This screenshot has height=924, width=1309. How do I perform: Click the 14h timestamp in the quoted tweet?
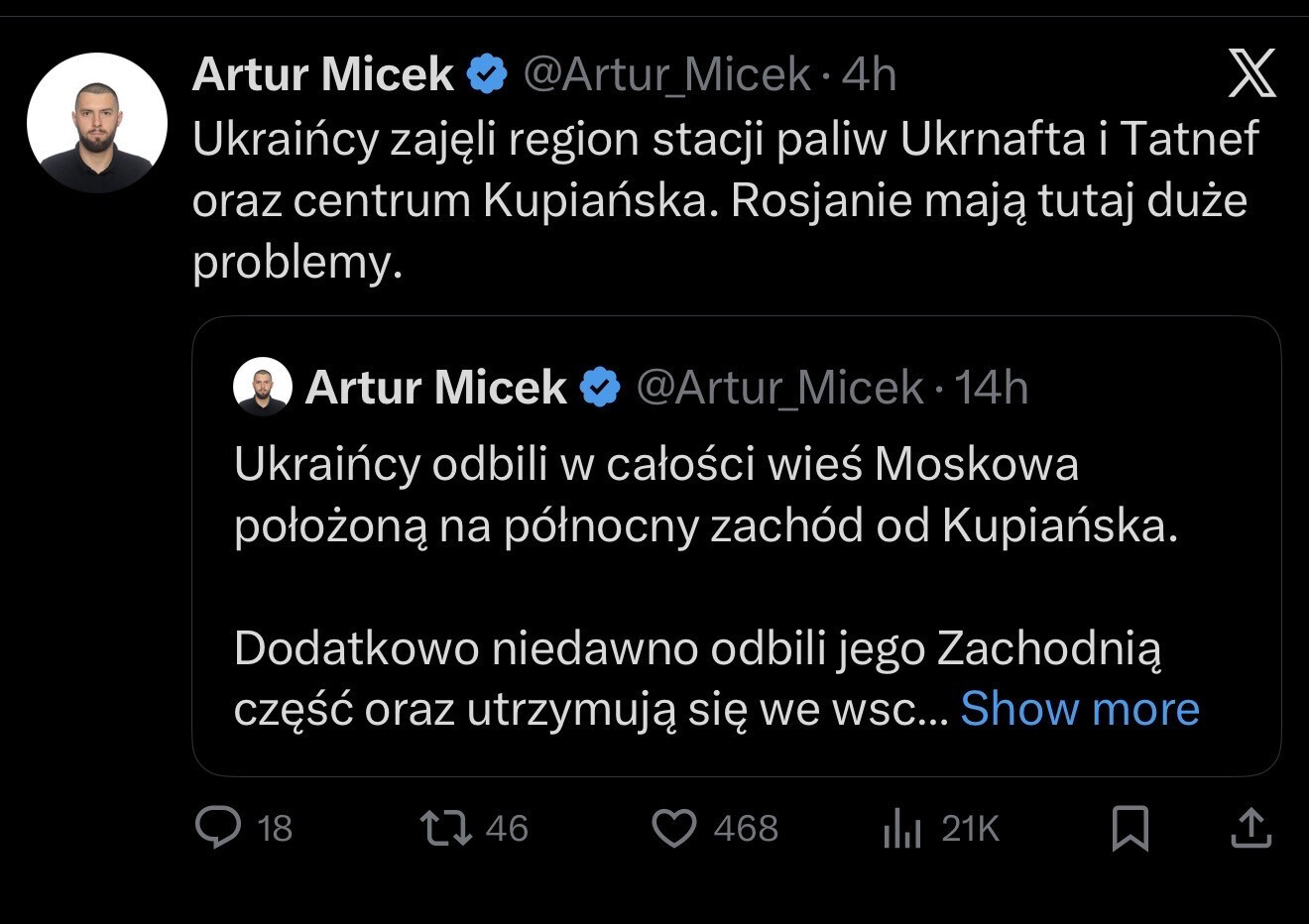click(x=992, y=387)
